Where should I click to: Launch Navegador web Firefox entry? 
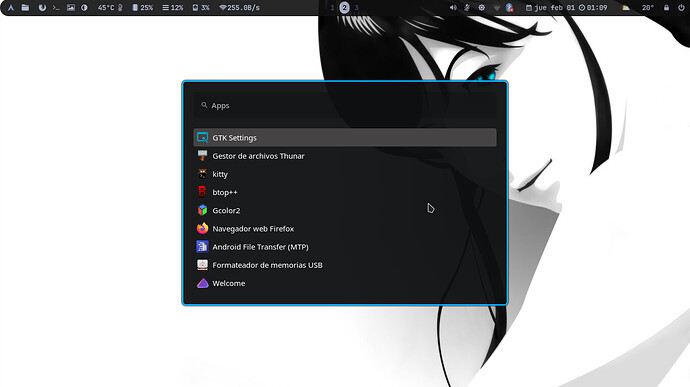[345, 229]
